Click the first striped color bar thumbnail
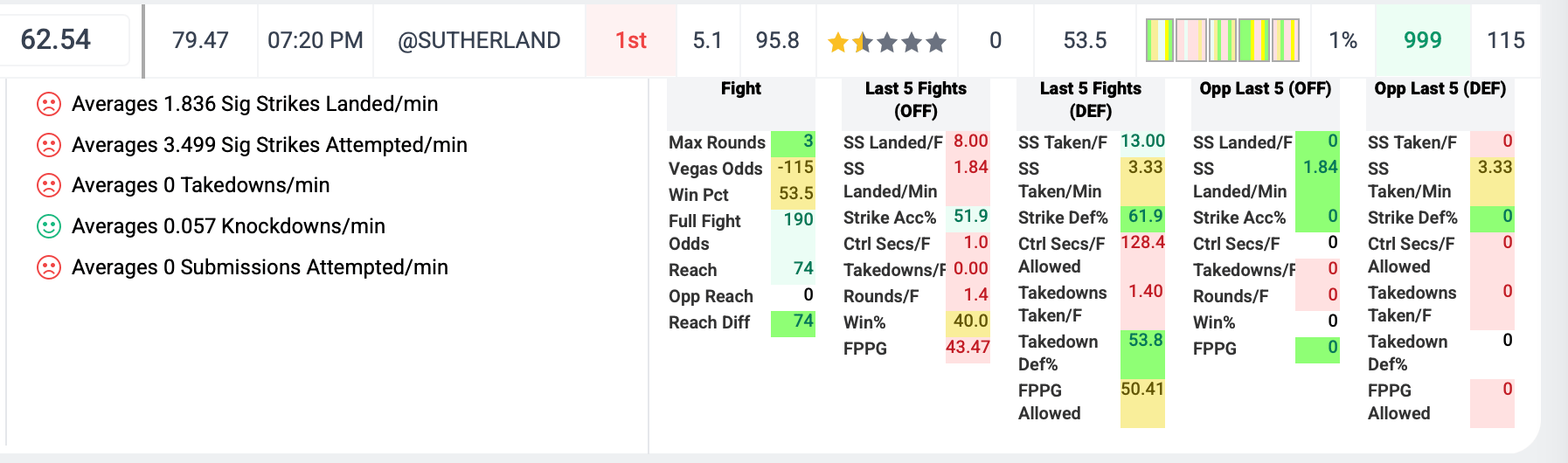 pyautogui.click(x=1160, y=40)
